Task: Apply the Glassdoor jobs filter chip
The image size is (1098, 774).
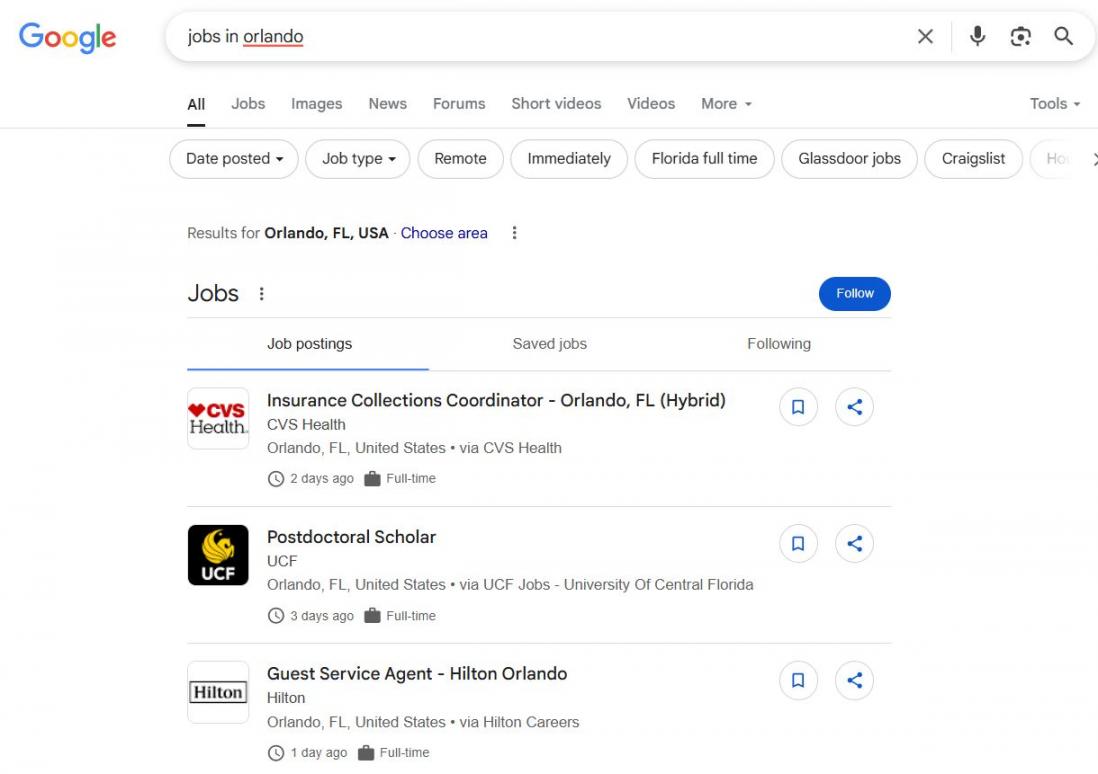Action: 849,159
